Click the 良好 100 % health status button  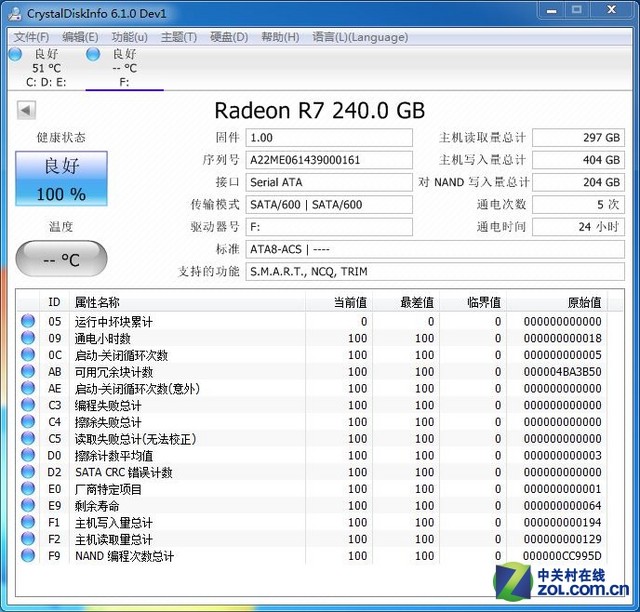click(x=61, y=178)
